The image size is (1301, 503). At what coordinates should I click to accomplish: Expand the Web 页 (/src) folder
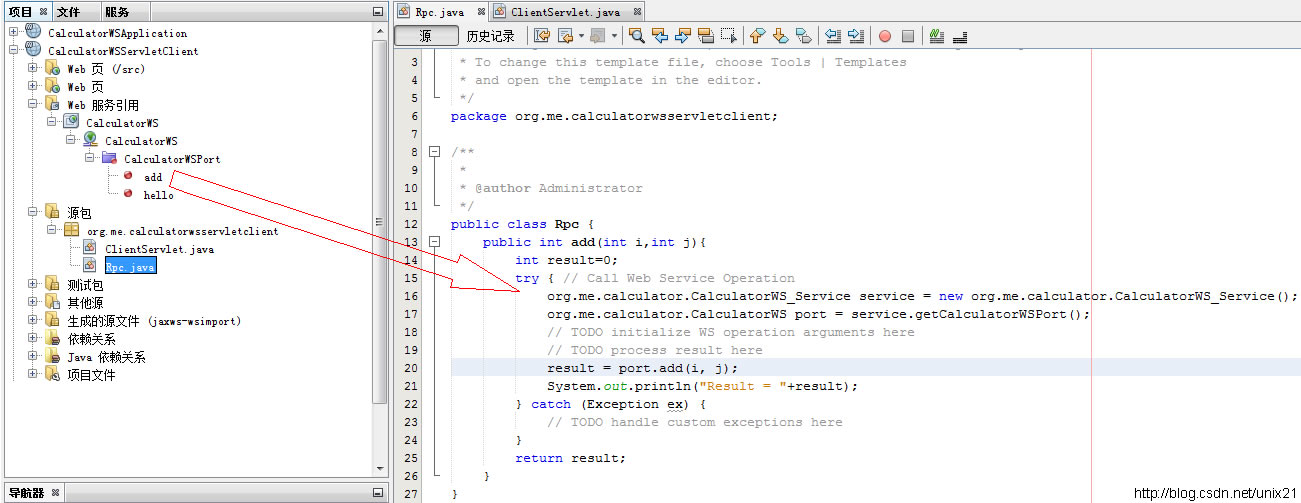coord(33,69)
